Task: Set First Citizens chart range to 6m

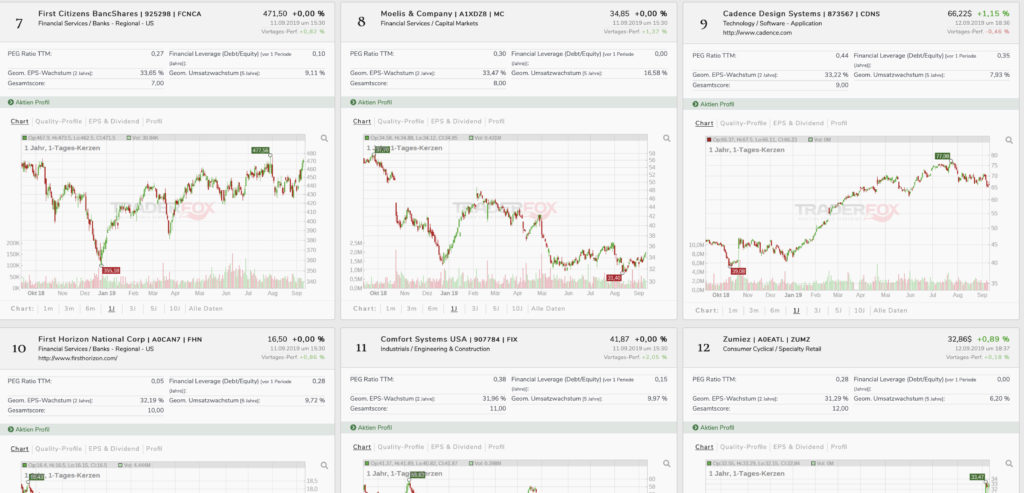Action: point(90,309)
